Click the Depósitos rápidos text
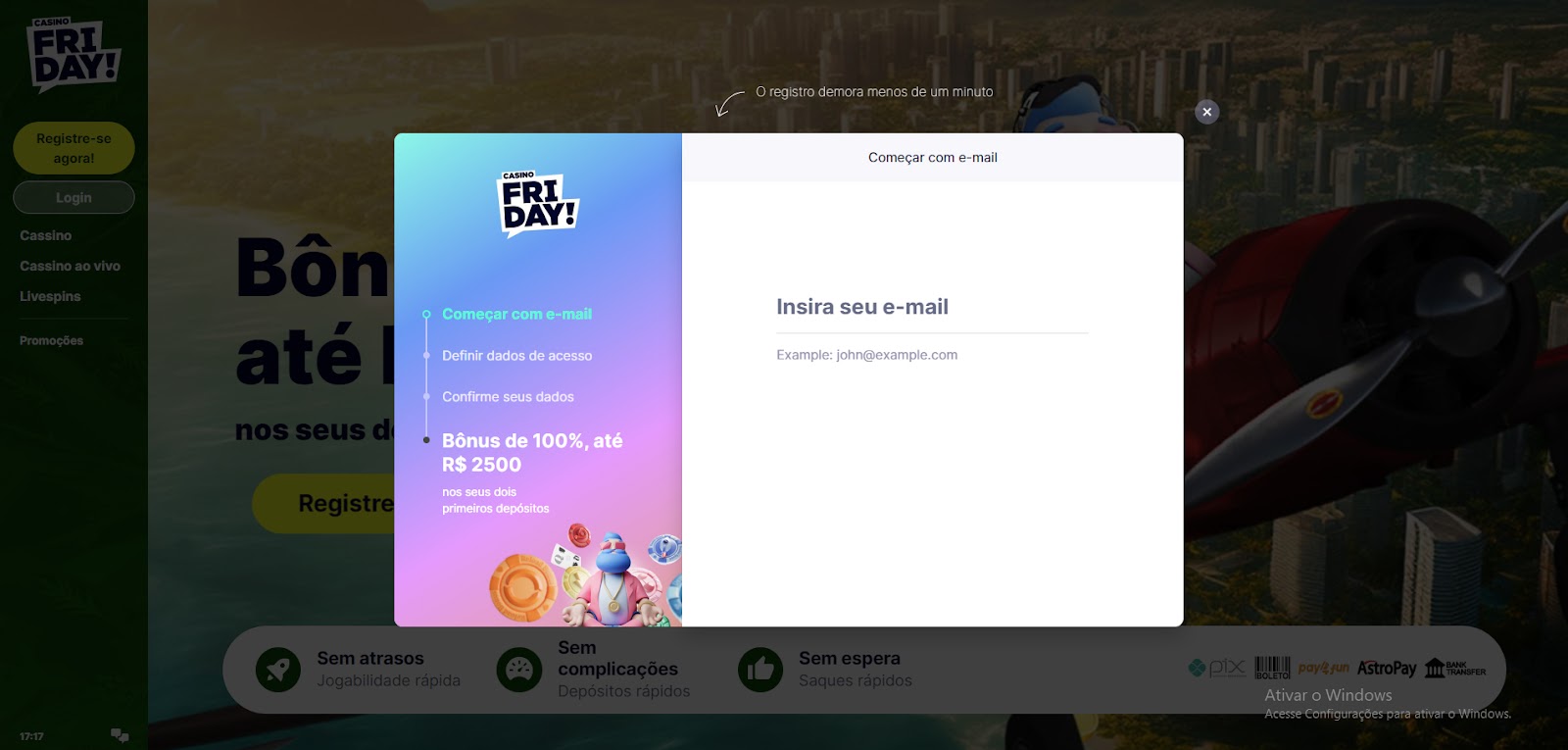The height and width of the screenshot is (750, 1568). pos(623,691)
